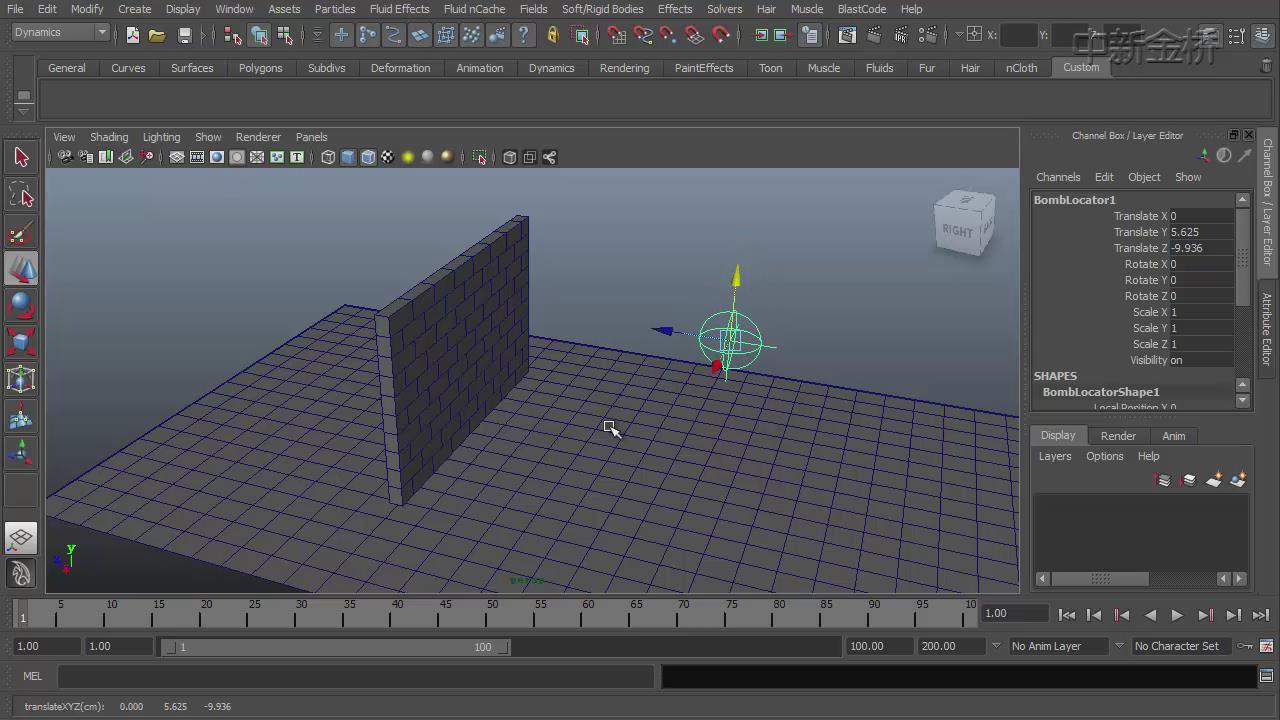Open Channels menu in Channel Box
This screenshot has height=720, width=1280.
(x=1058, y=177)
